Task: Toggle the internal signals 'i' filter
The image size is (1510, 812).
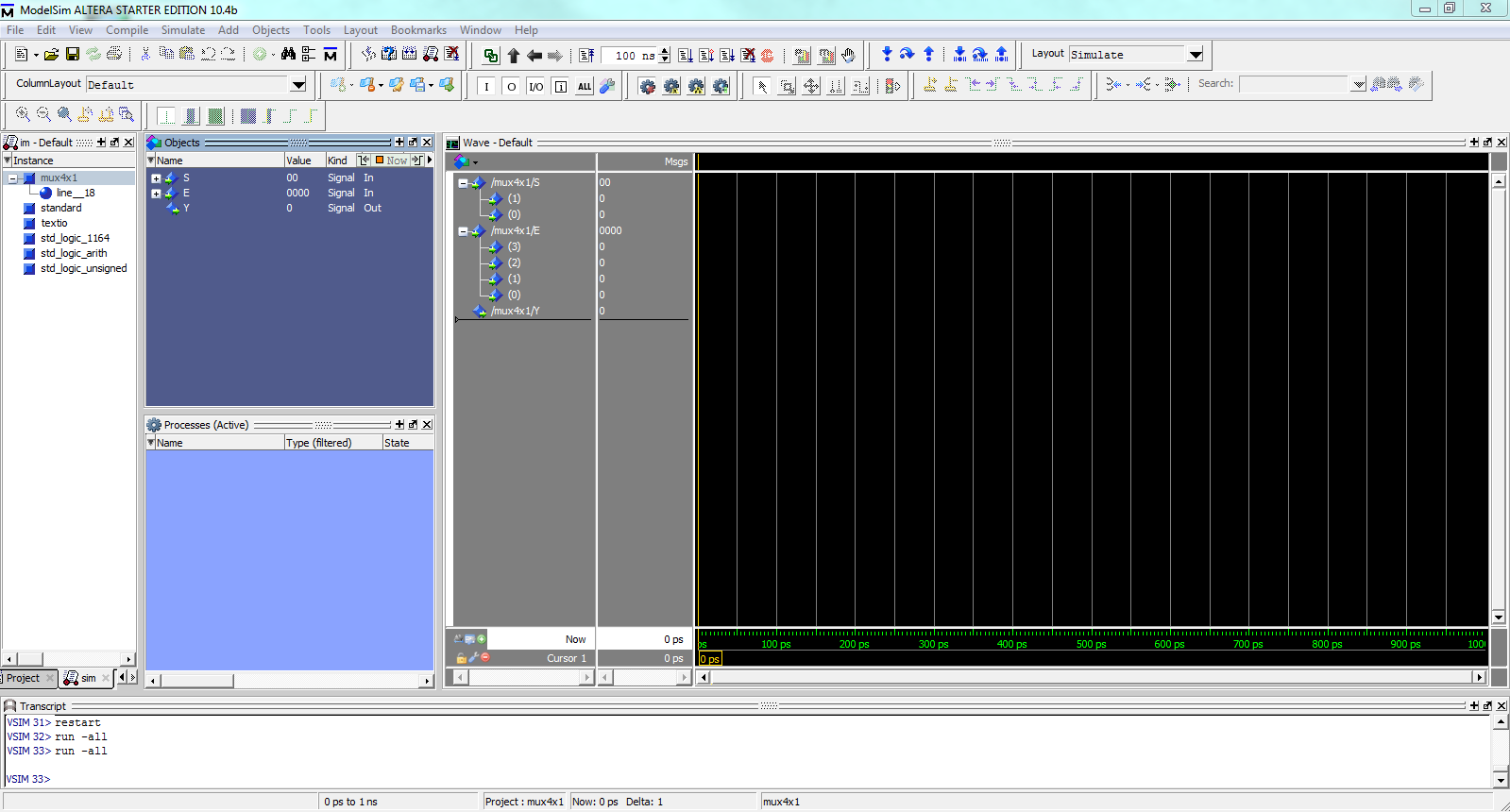Action: 560,86
